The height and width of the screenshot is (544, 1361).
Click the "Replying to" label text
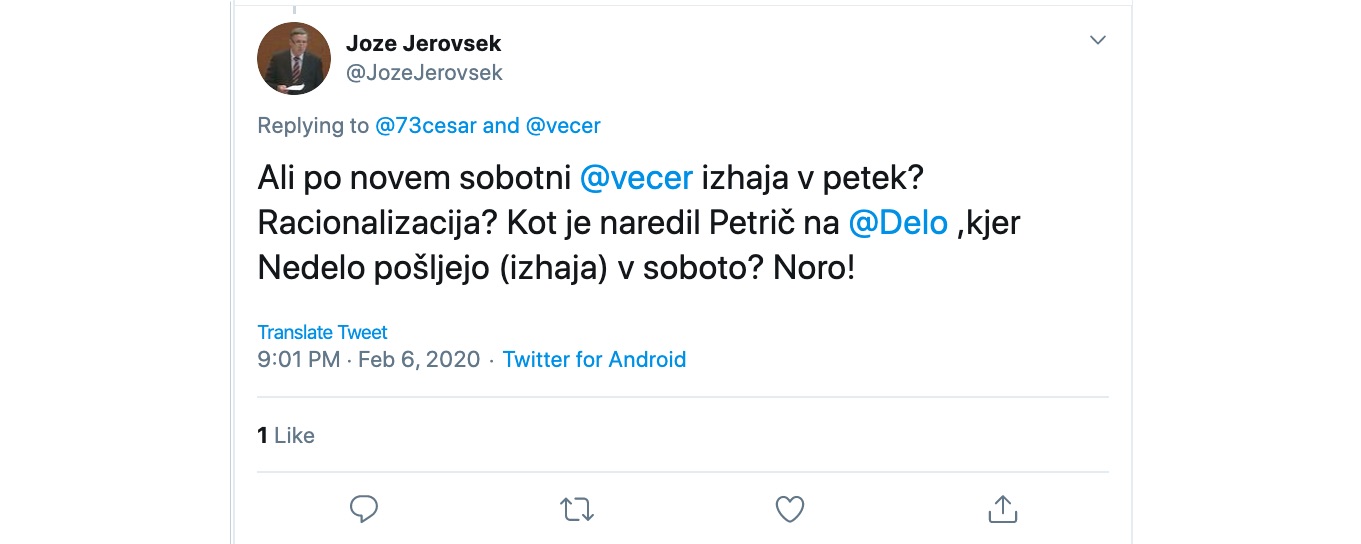coord(313,126)
